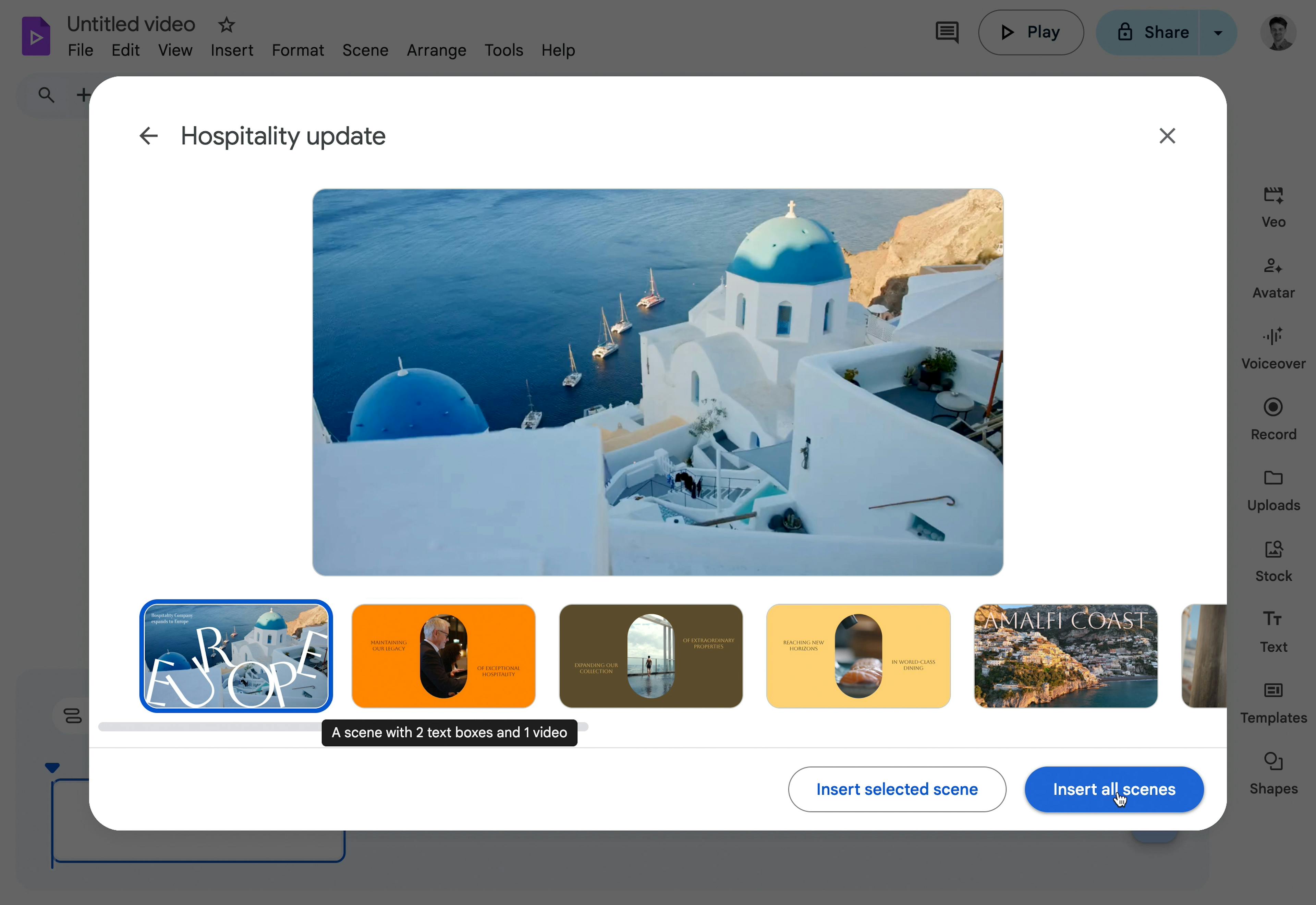Expand the Share dropdown arrow
This screenshot has width=1316, height=905.
[1218, 32]
